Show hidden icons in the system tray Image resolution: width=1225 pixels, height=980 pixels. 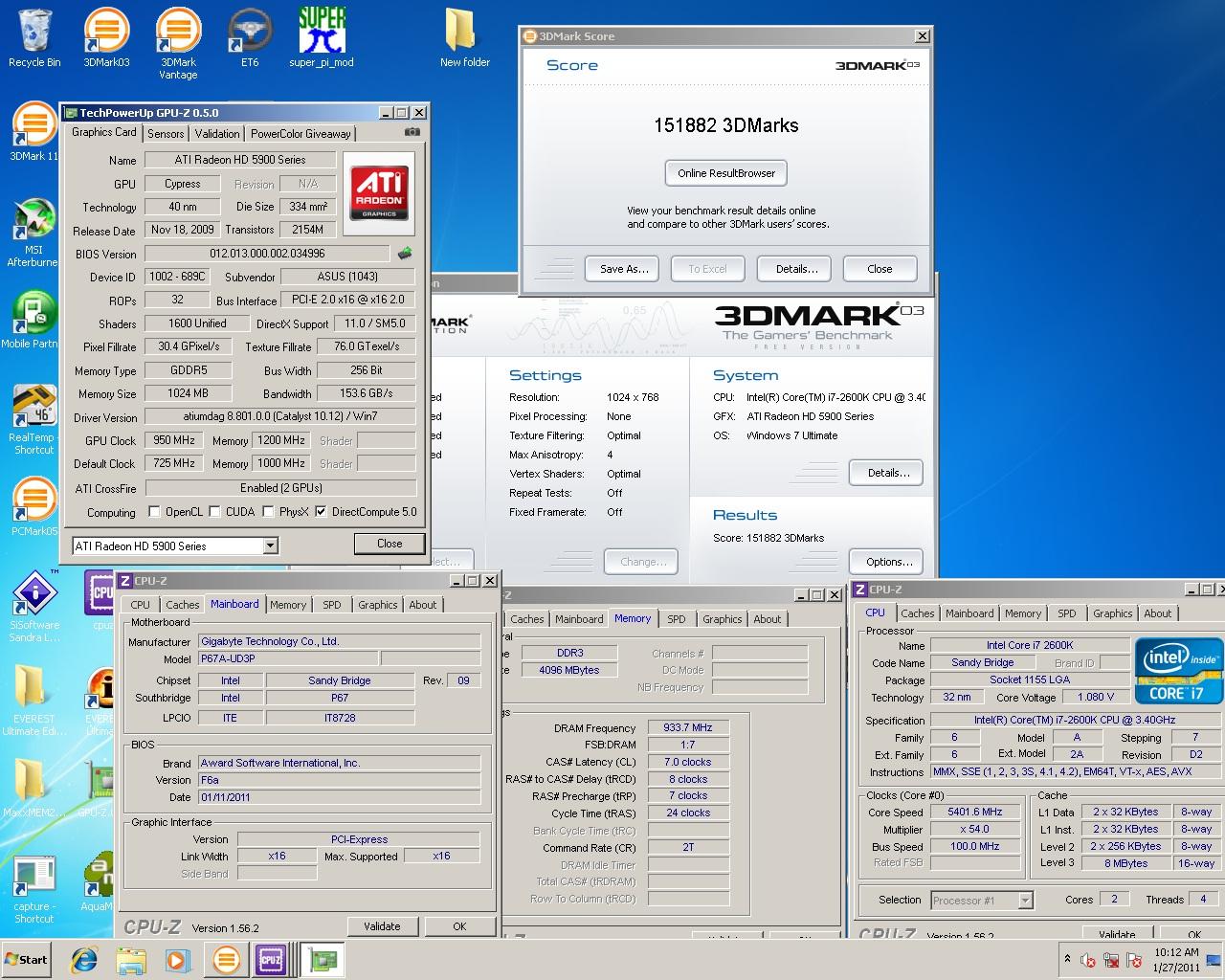tap(1067, 959)
